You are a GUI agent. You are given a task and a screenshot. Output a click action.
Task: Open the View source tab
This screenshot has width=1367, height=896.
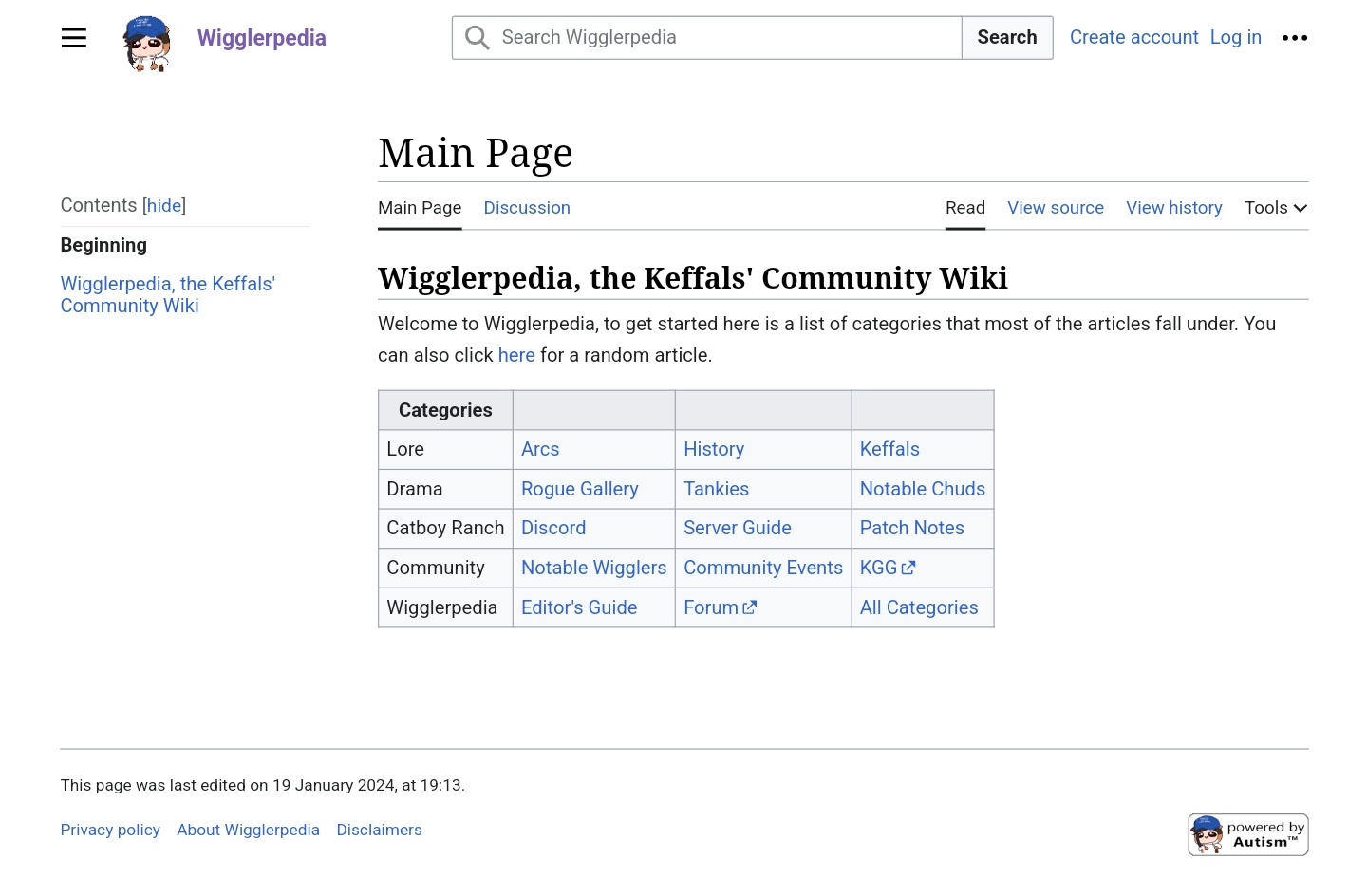[x=1056, y=208]
